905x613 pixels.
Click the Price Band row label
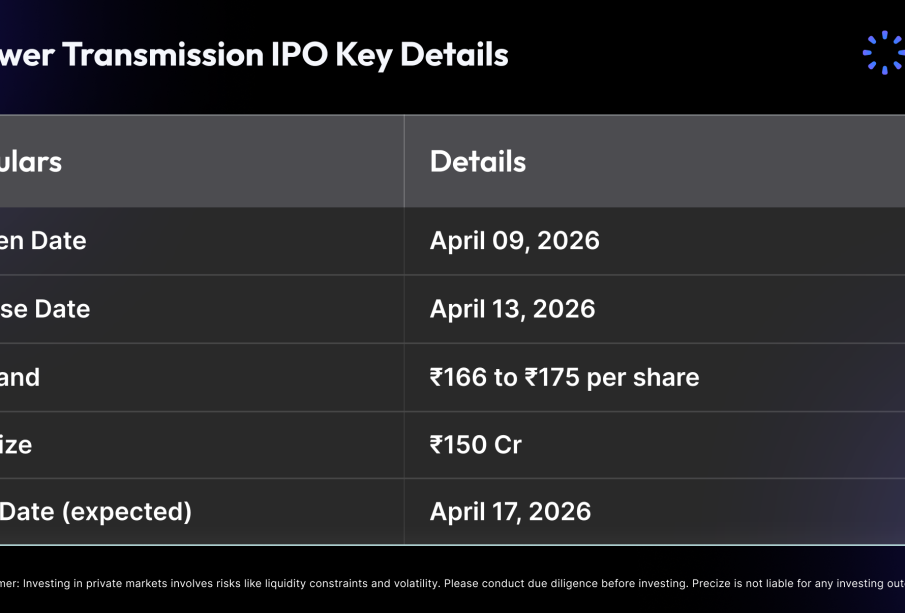click(20, 377)
